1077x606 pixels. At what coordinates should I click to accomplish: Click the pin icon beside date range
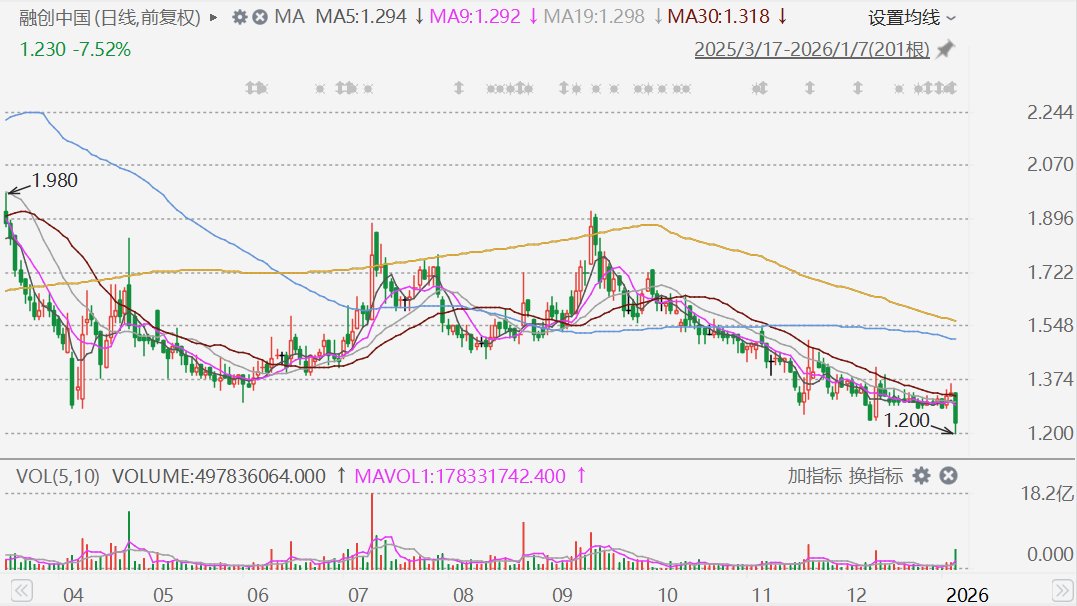(945, 49)
